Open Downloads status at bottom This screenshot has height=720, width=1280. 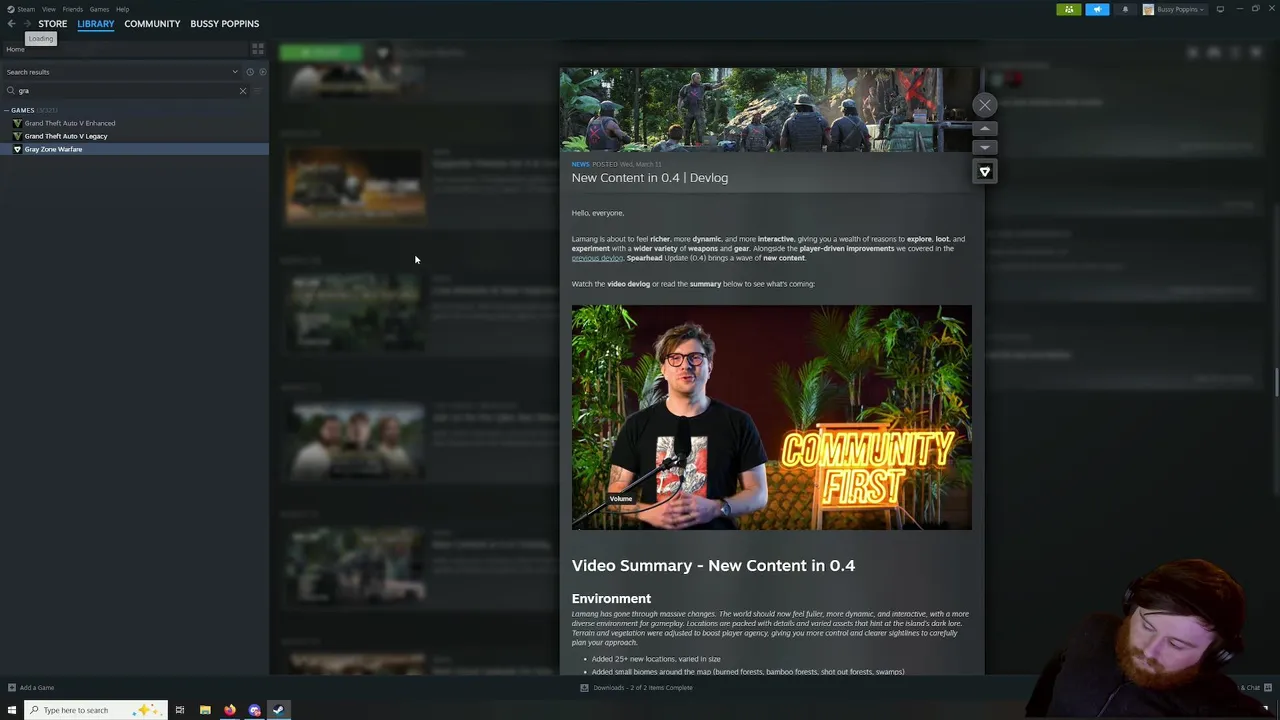(x=637, y=687)
